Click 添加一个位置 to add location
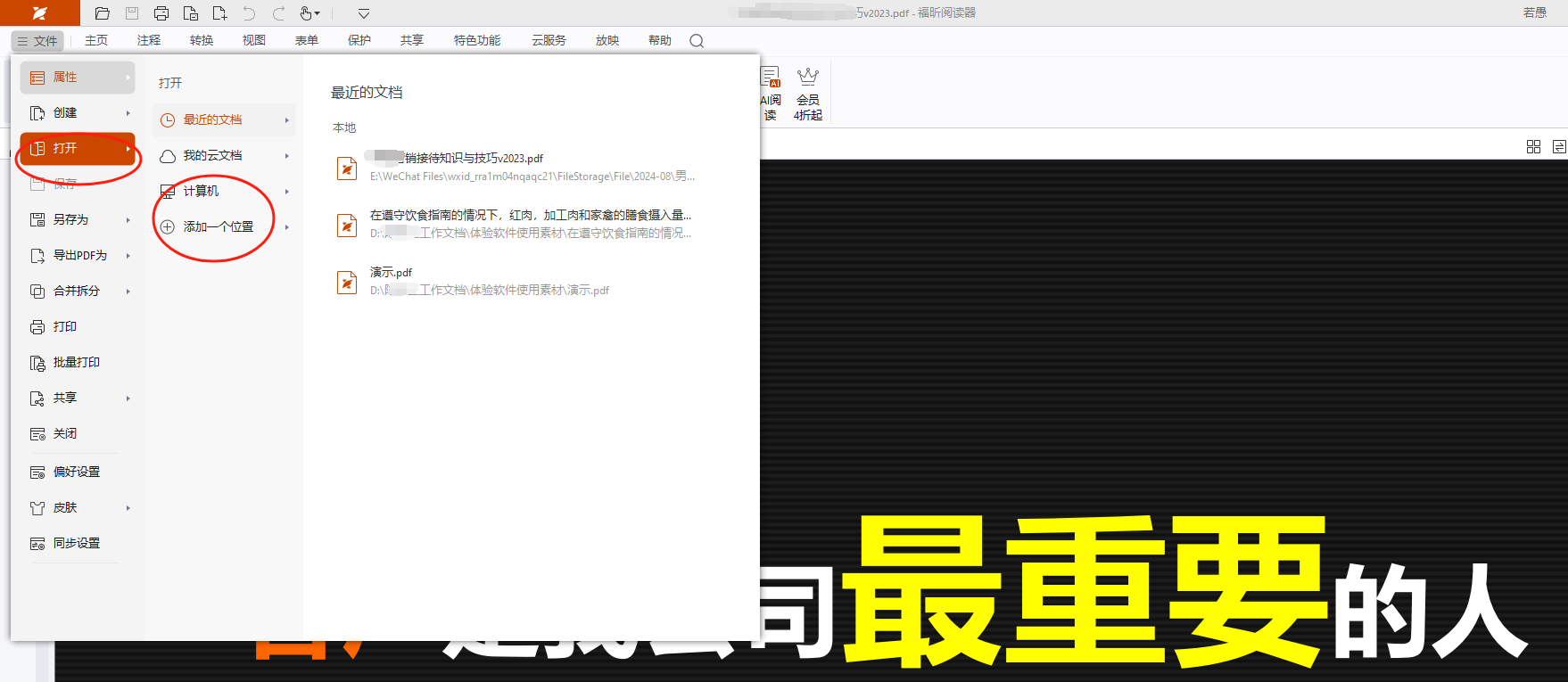Viewport: 1568px width, 682px height. pos(218,227)
